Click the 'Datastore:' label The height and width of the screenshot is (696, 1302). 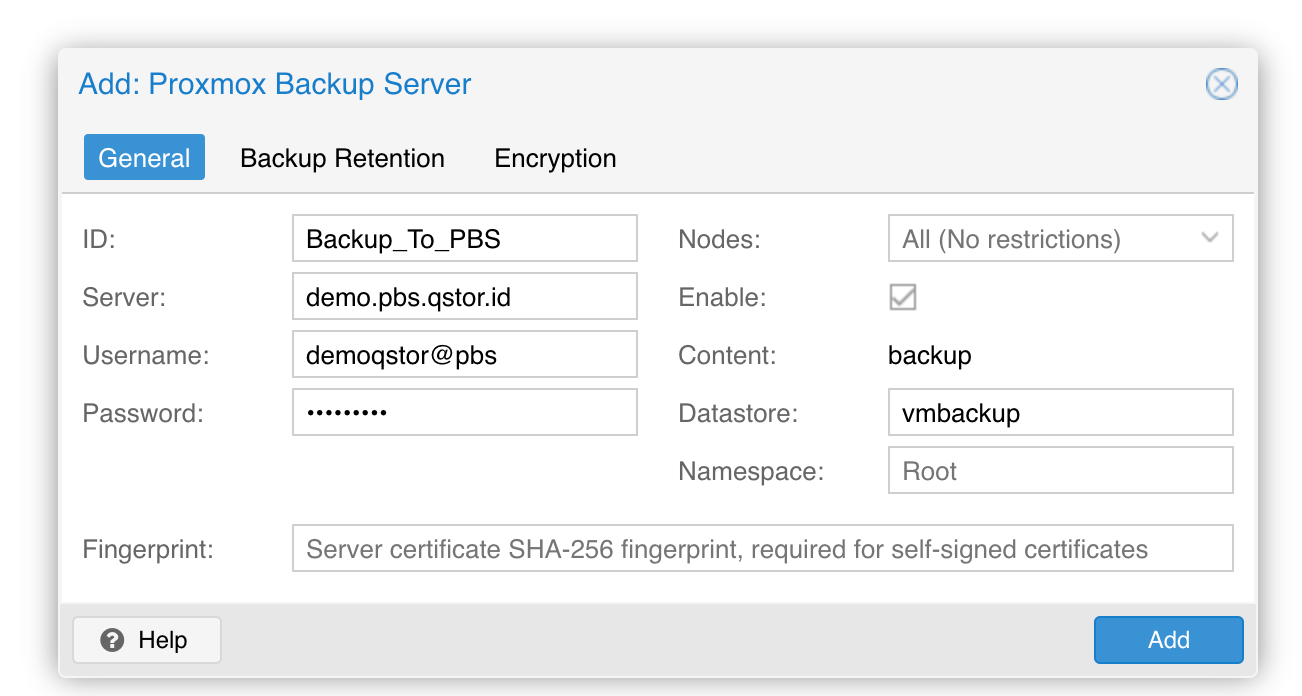[x=738, y=413]
